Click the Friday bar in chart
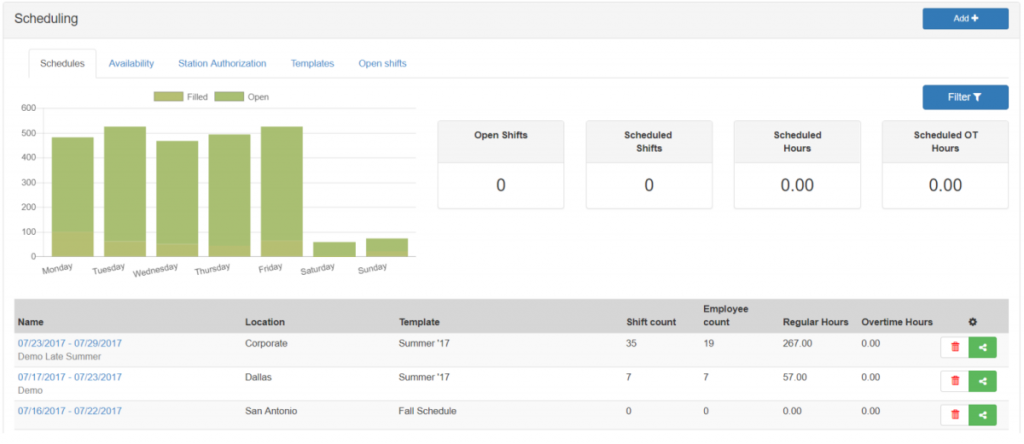This screenshot has height=444, width=1024. (281, 191)
